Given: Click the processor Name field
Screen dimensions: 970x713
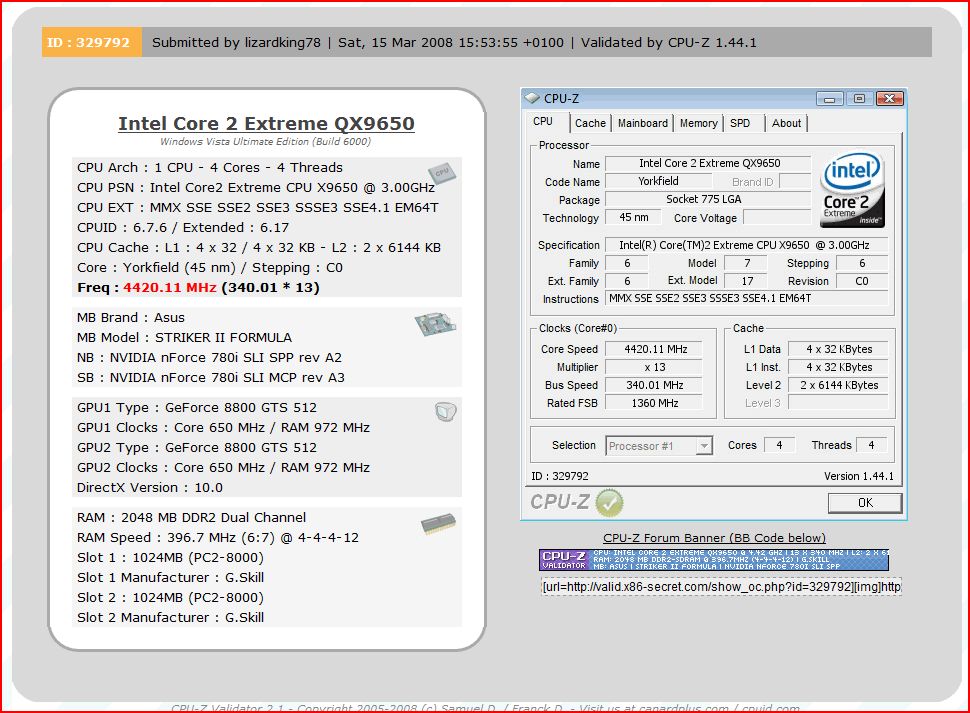Looking at the screenshot, I should click(708, 163).
